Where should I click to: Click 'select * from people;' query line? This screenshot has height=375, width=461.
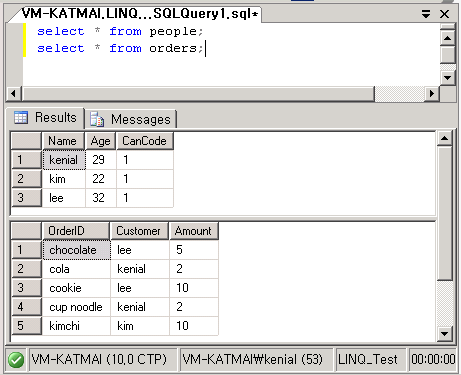tap(120, 31)
